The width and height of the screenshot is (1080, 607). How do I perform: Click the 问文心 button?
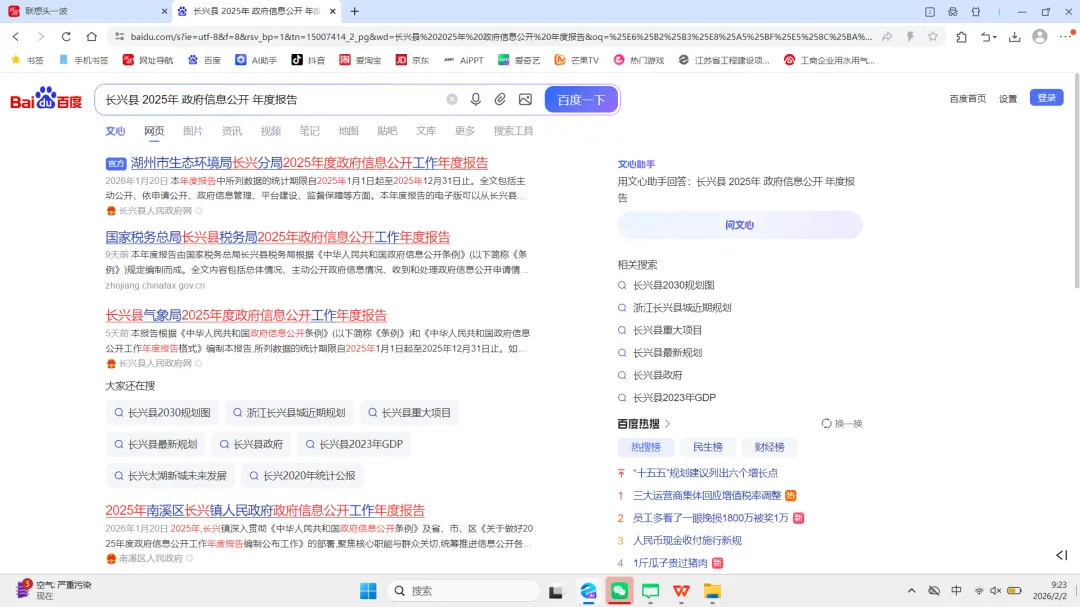(x=740, y=225)
